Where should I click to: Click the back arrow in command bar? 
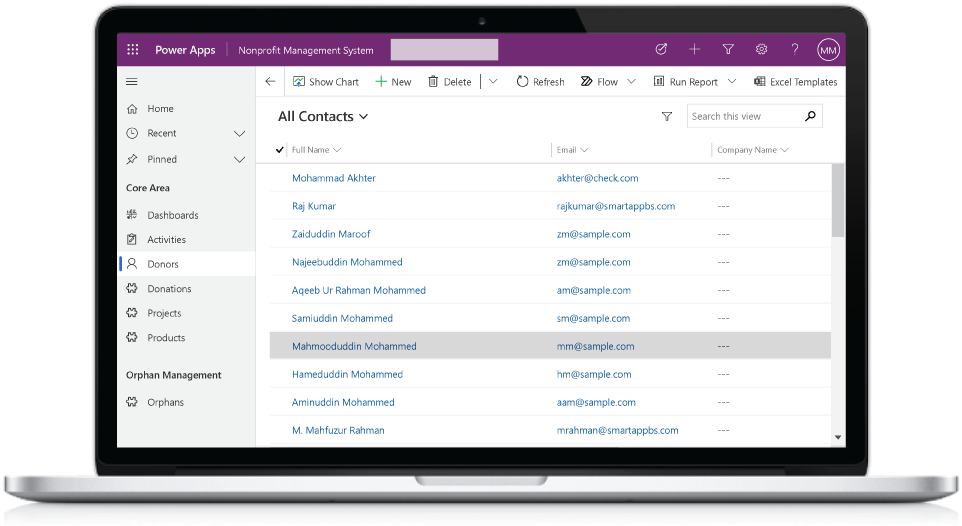pos(270,82)
